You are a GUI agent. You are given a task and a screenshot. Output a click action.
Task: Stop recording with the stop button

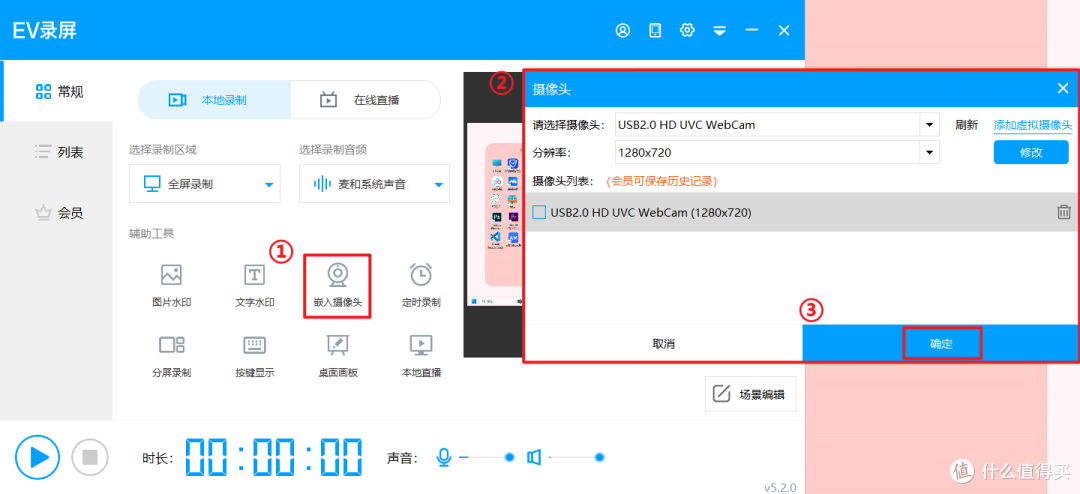coord(90,457)
